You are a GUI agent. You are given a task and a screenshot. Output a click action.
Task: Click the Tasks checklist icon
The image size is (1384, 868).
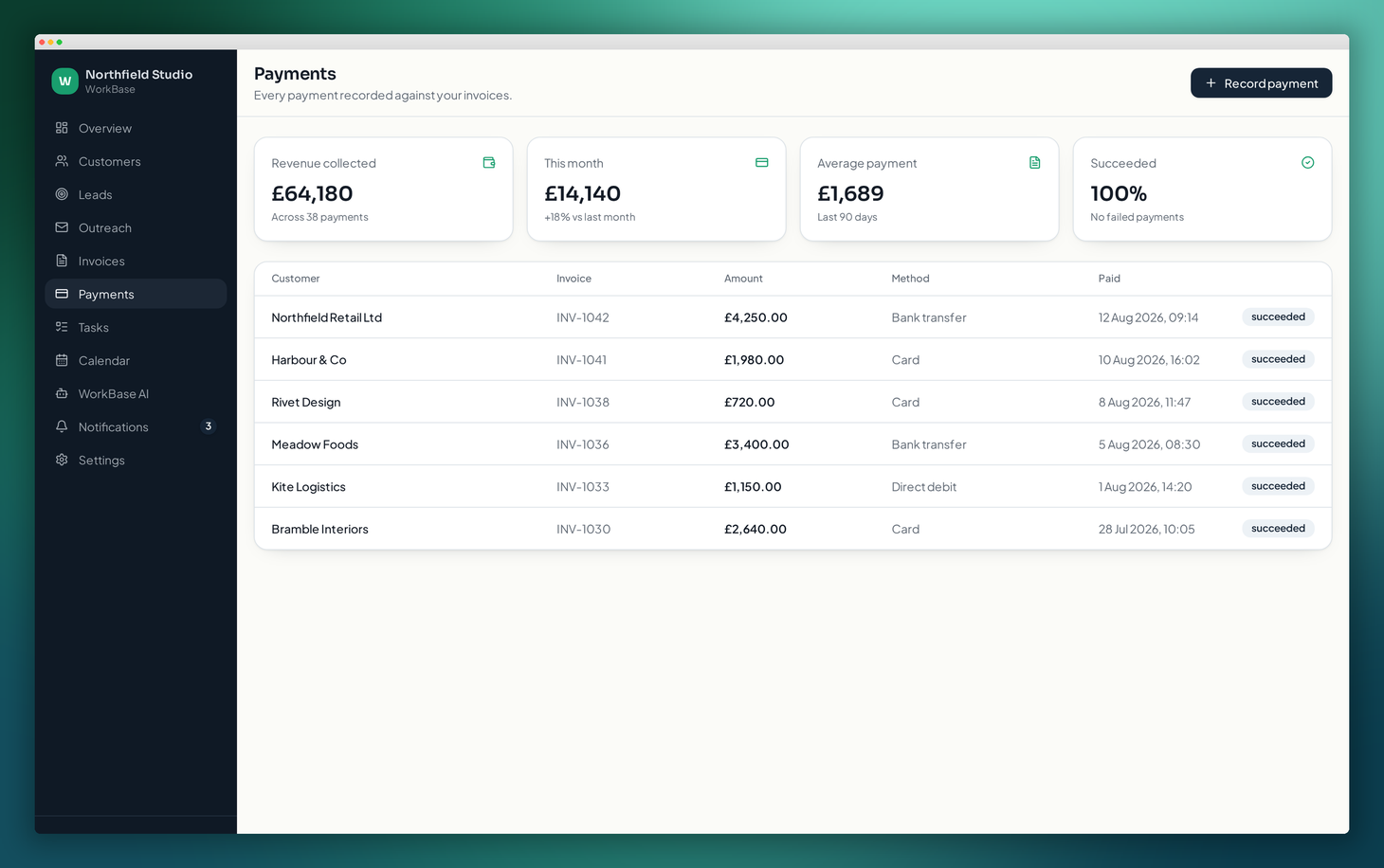point(62,327)
